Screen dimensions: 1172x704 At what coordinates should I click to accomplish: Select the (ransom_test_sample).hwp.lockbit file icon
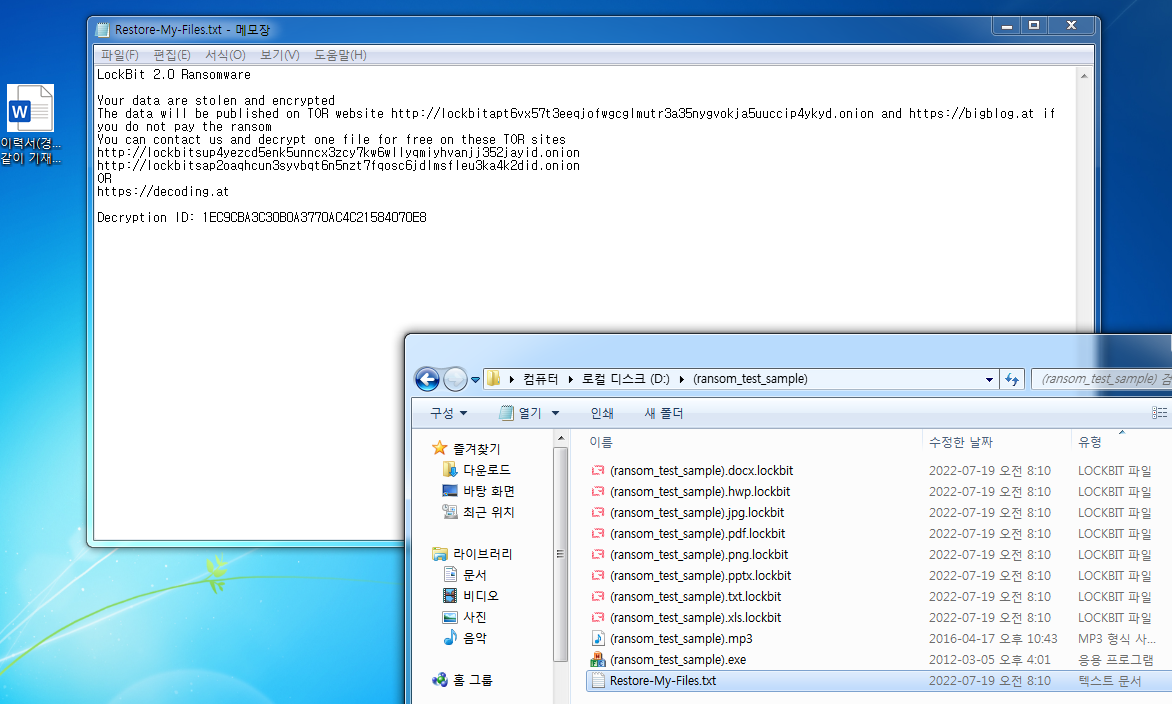point(597,492)
